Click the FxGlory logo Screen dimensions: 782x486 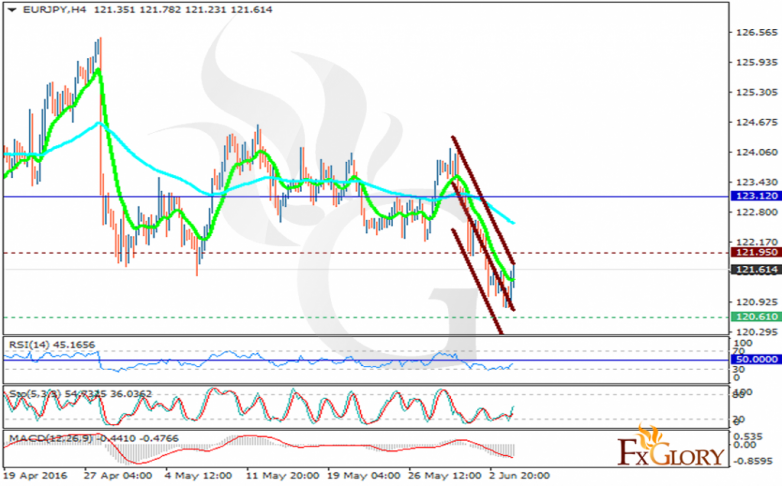coord(671,446)
